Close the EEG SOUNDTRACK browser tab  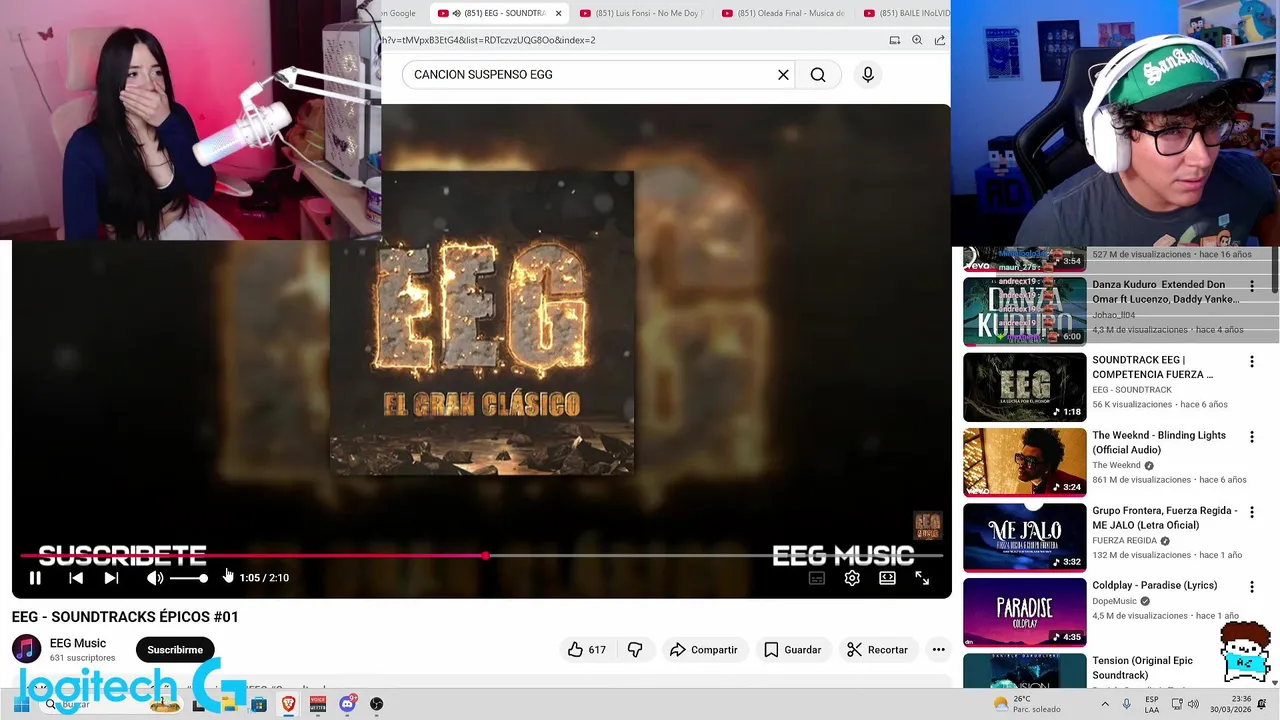coord(558,13)
